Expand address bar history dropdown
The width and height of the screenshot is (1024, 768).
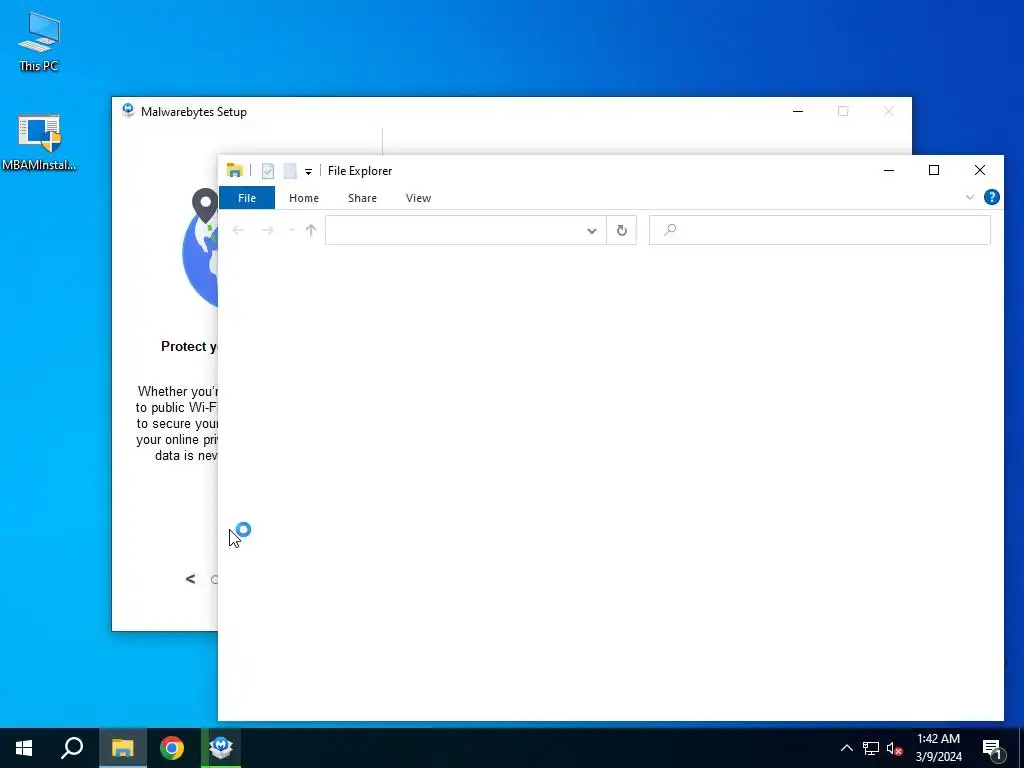[592, 231]
